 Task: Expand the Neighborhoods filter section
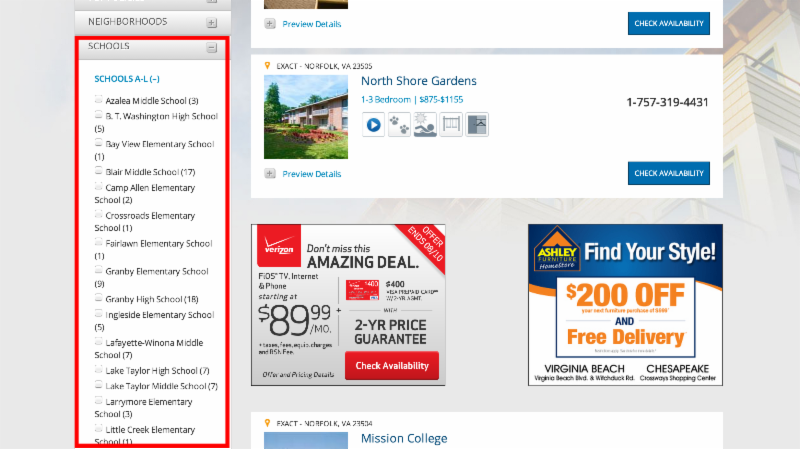pos(212,22)
